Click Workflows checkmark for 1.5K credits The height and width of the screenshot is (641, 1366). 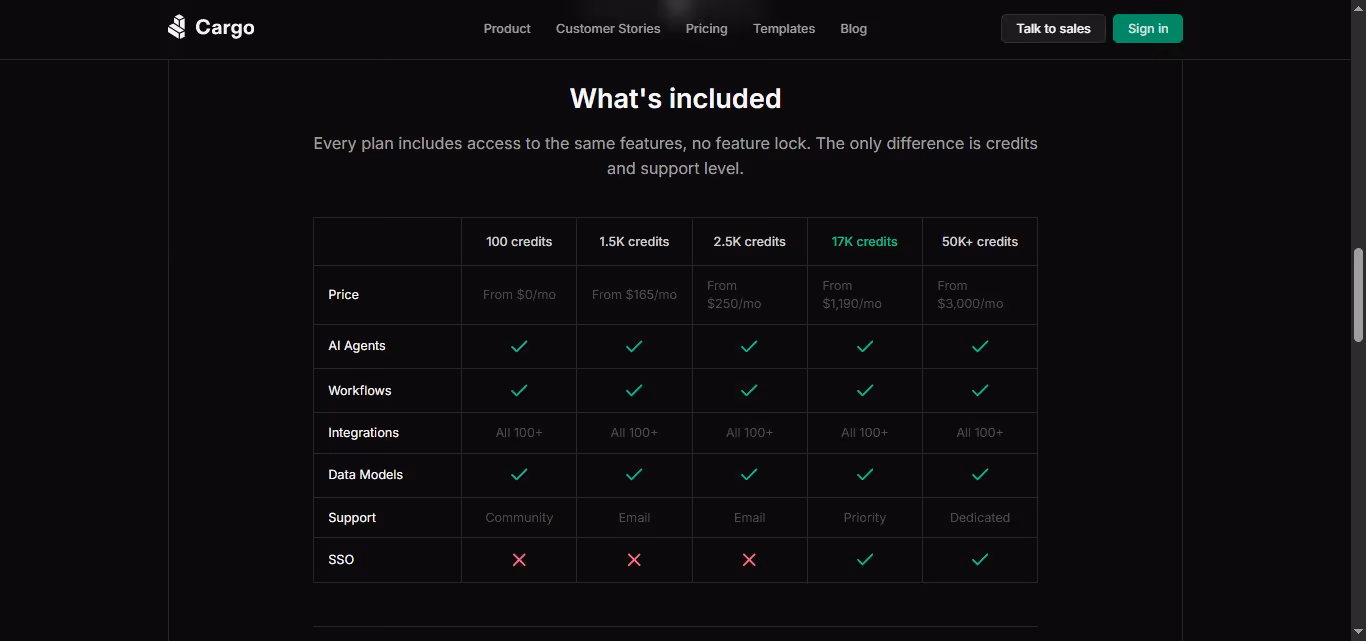click(634, 390)
